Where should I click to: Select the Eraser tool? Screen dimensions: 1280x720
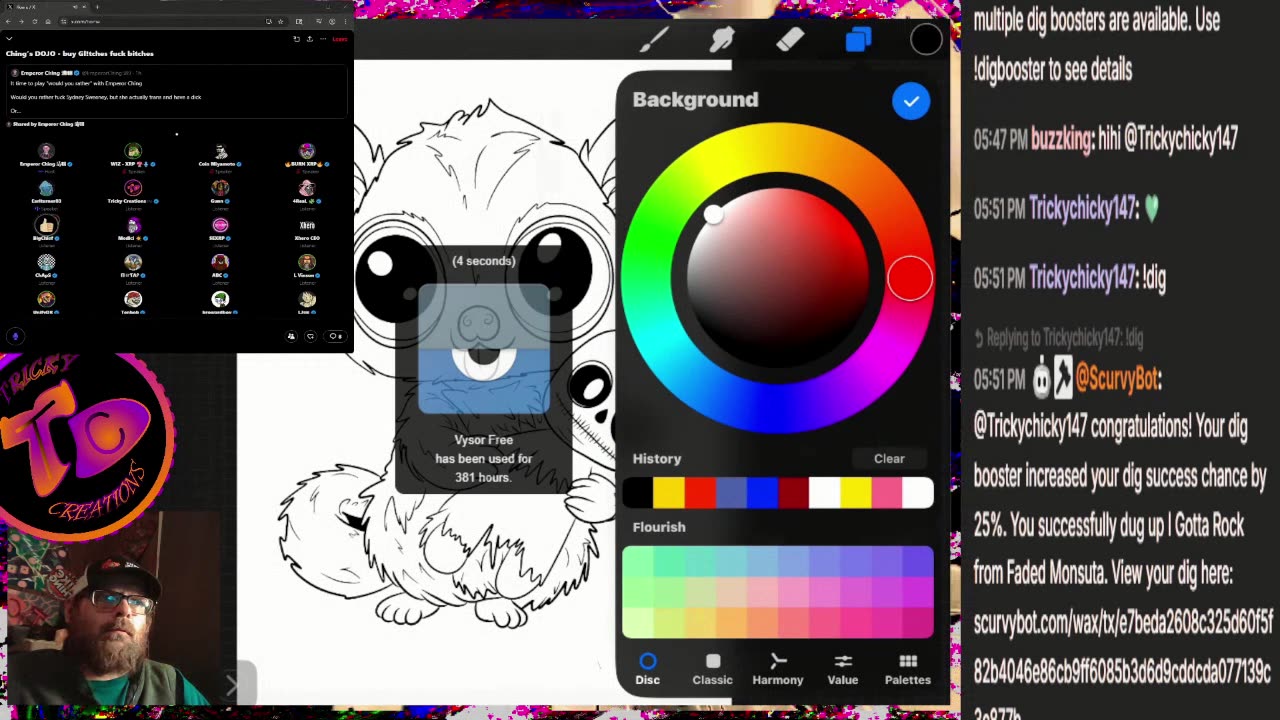(x=790, y=39)
